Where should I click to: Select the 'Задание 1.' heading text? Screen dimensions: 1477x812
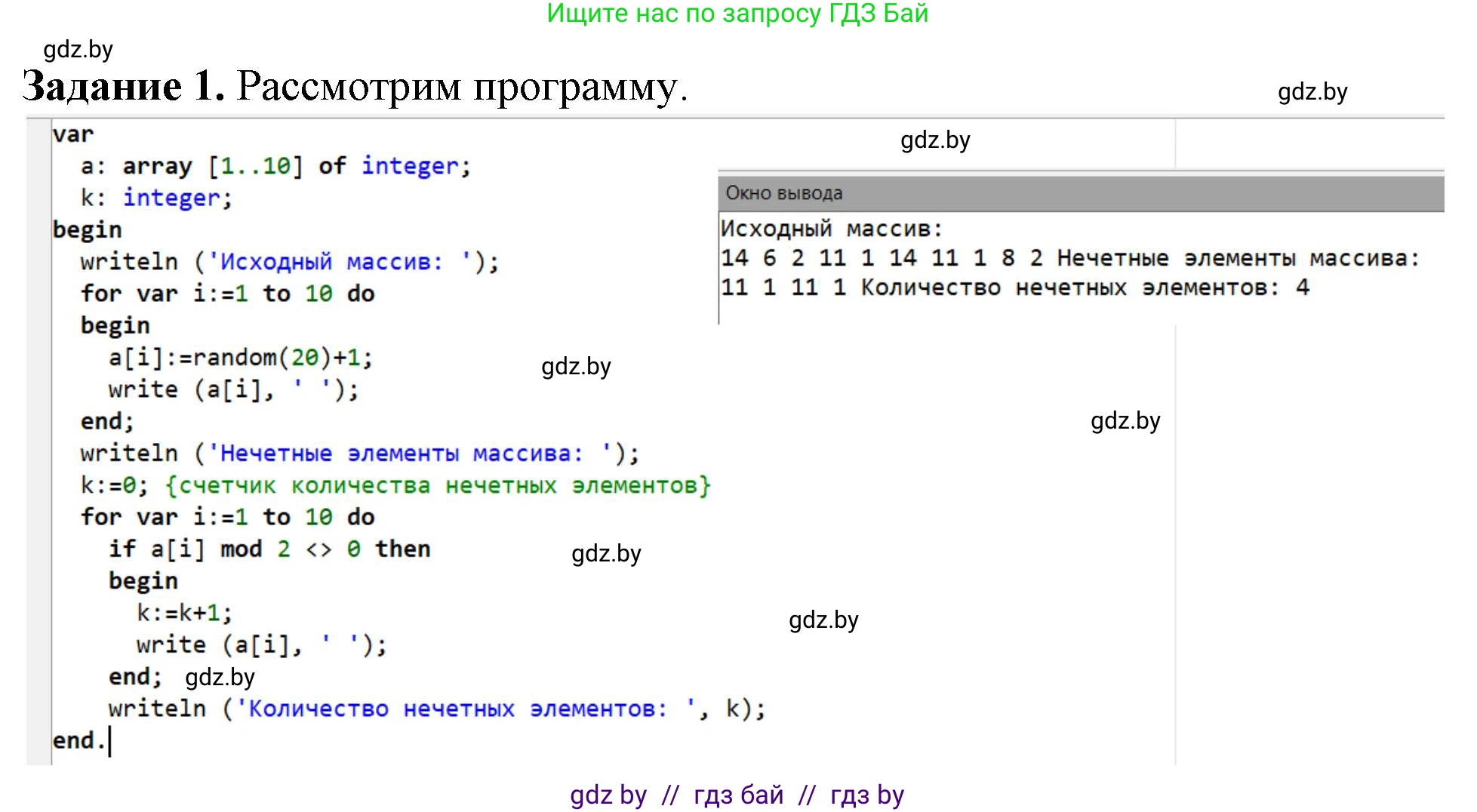click(124, 86)
